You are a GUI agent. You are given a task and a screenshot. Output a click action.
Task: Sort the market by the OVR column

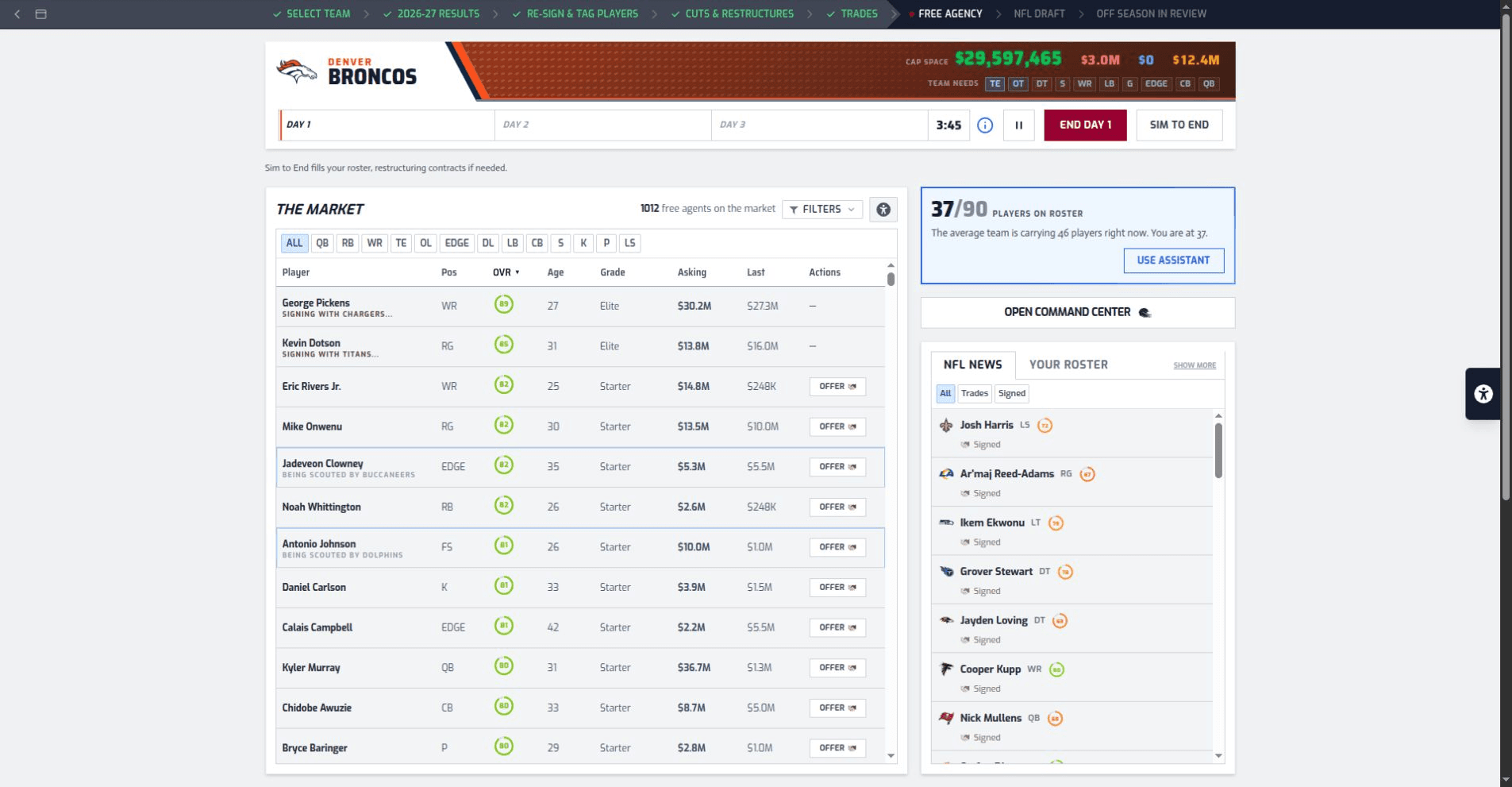tap(506, 272)
